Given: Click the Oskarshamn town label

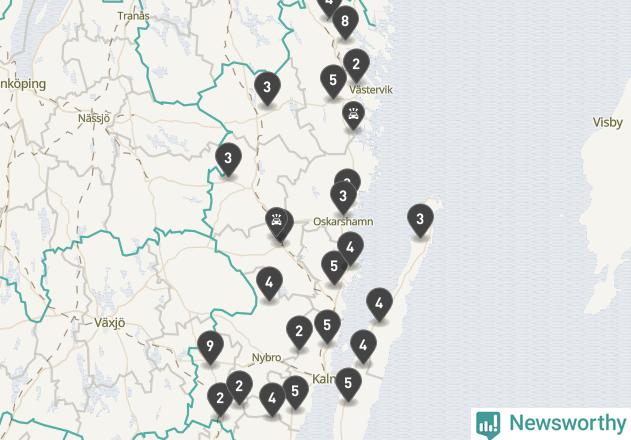Looking at the screenshot, I should [343, 222].
